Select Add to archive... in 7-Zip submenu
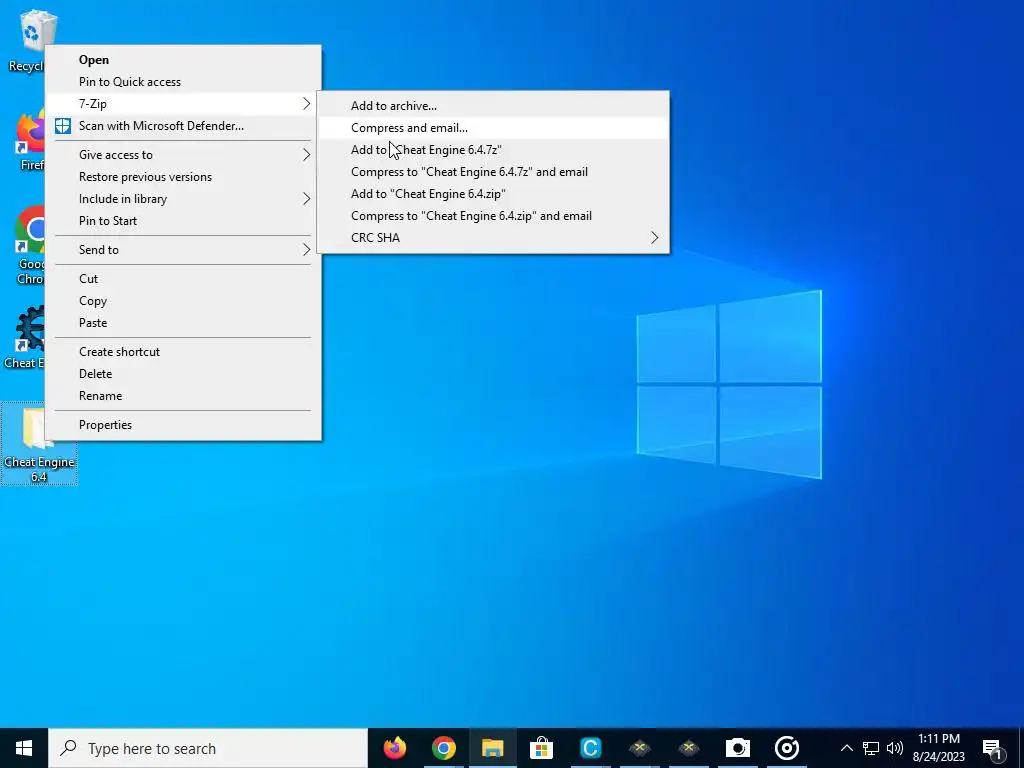This screenshot has height=768, width=1024. click(x=493, y=106)
